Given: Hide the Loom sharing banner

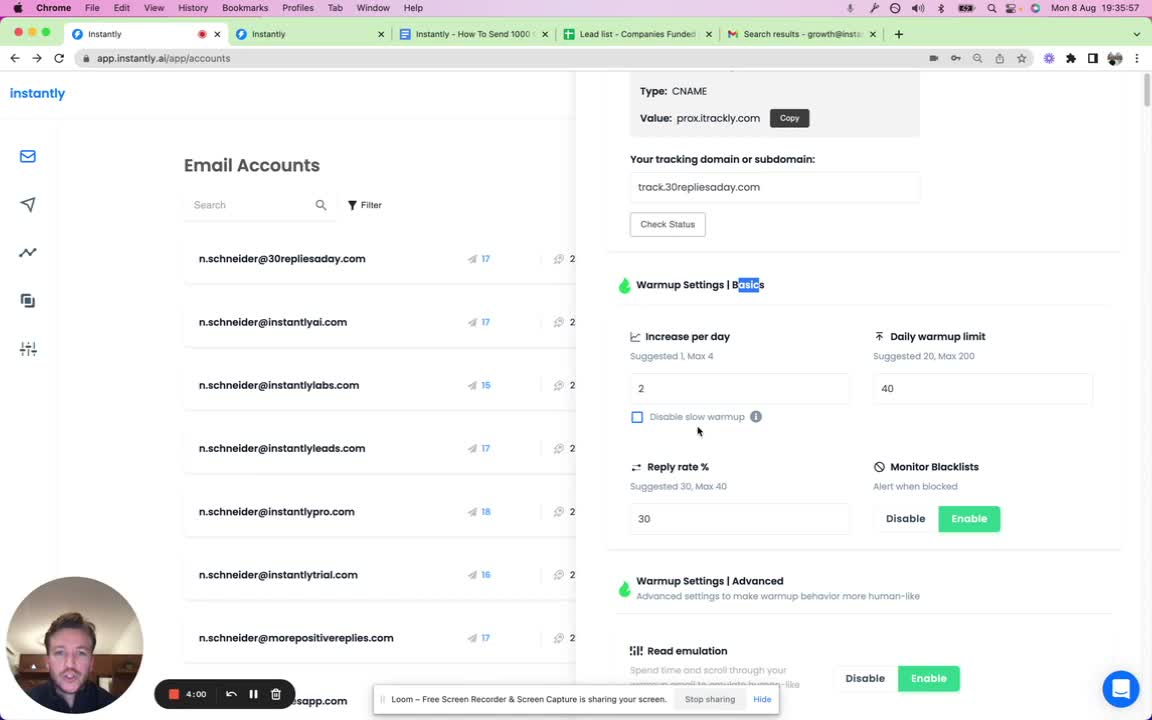Looking at the screenshot, I should click(762, 699).
